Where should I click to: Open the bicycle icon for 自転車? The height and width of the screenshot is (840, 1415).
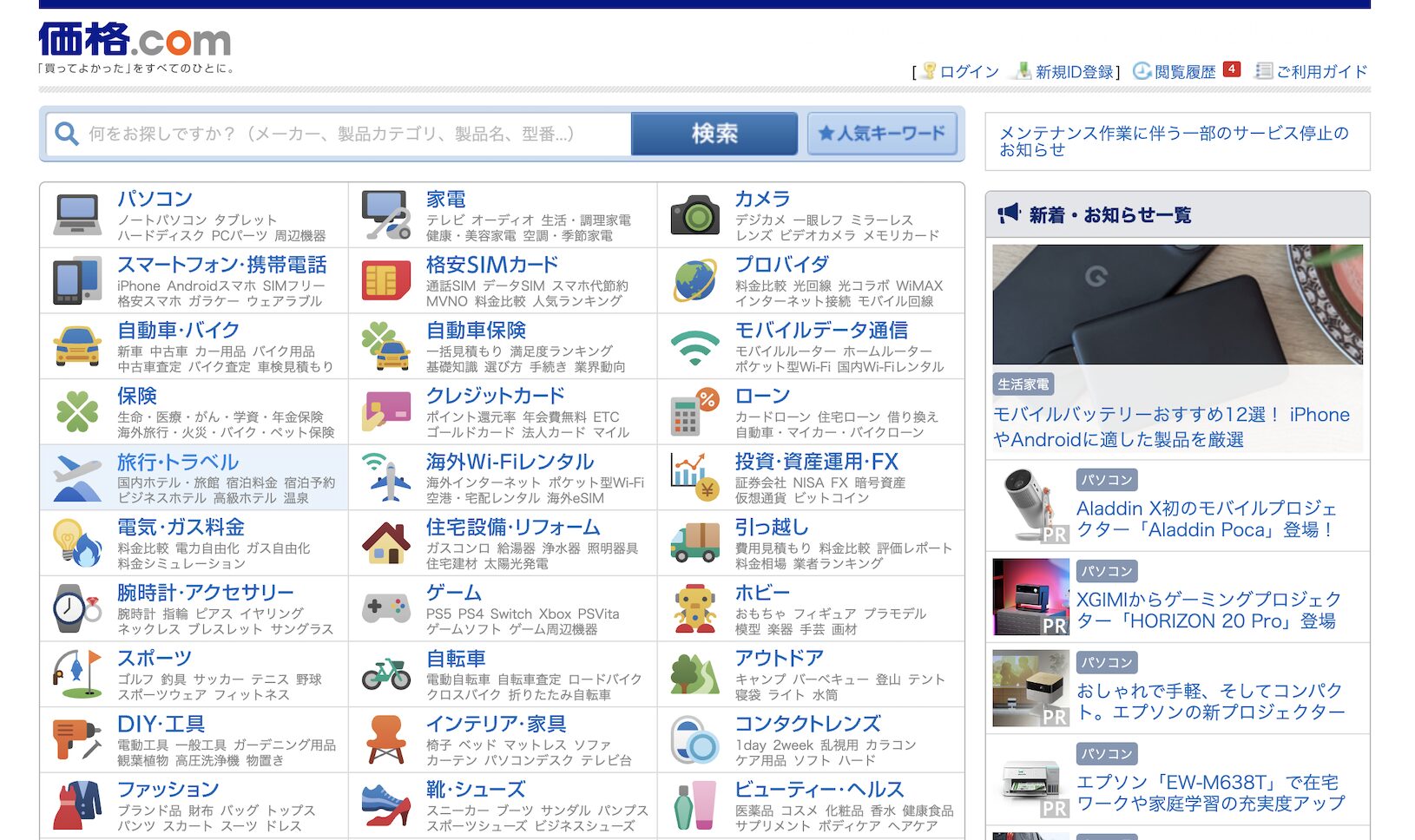point(386,674)
